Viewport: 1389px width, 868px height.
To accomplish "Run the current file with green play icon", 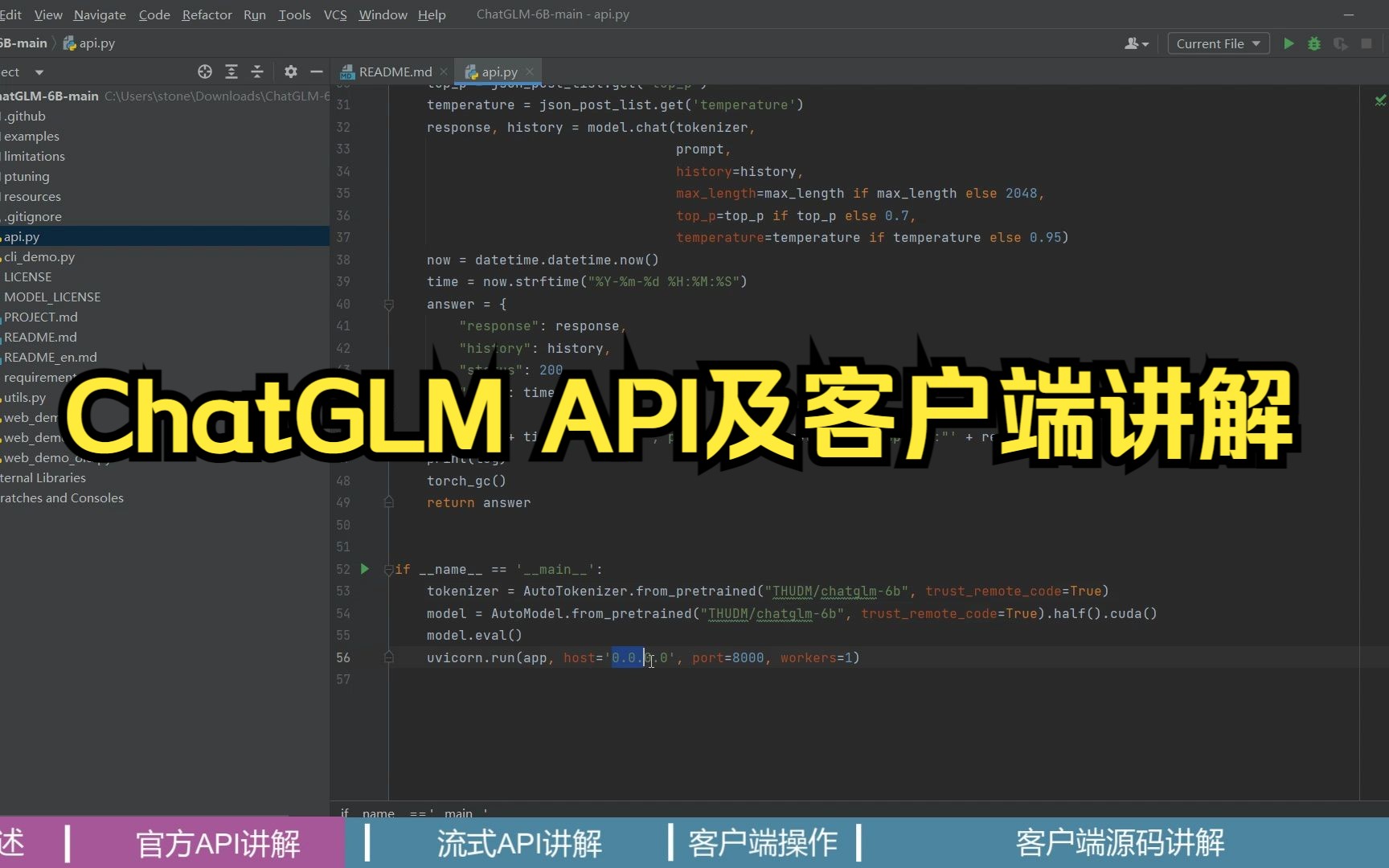I will pos(1289,43).
